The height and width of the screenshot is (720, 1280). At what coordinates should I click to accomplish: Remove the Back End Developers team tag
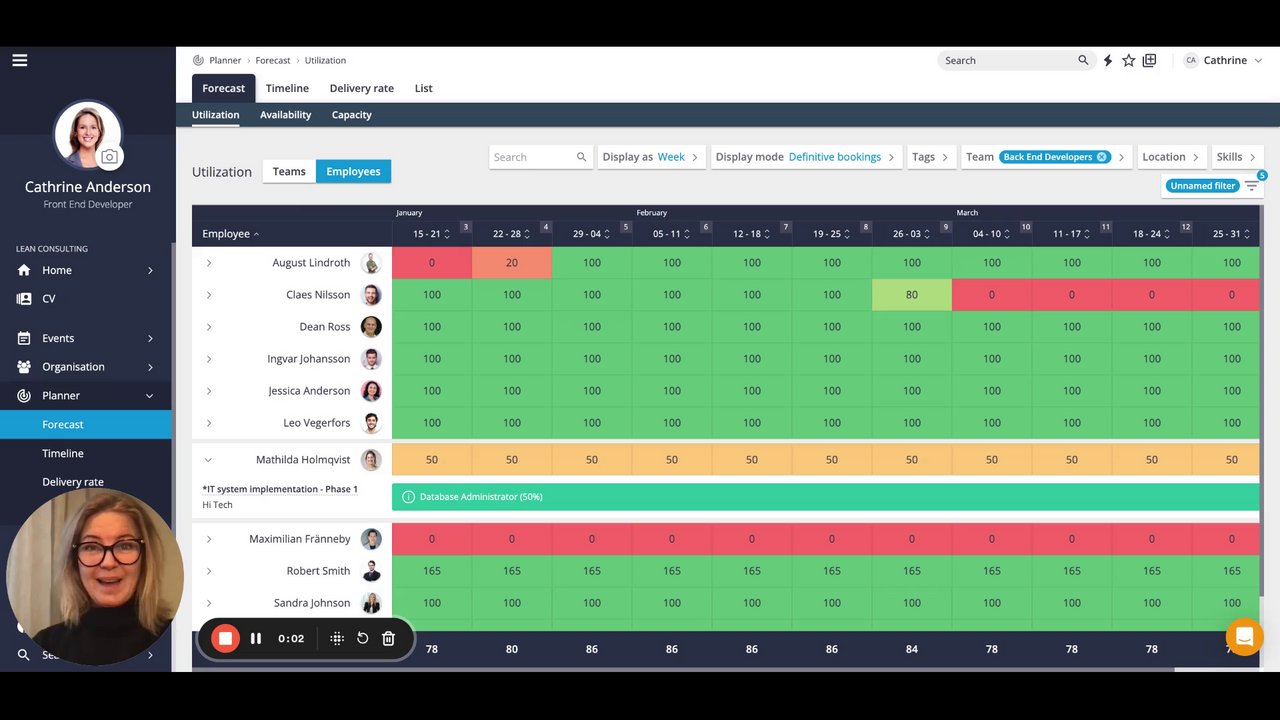pyautogui.click(x=1101, y=157)
